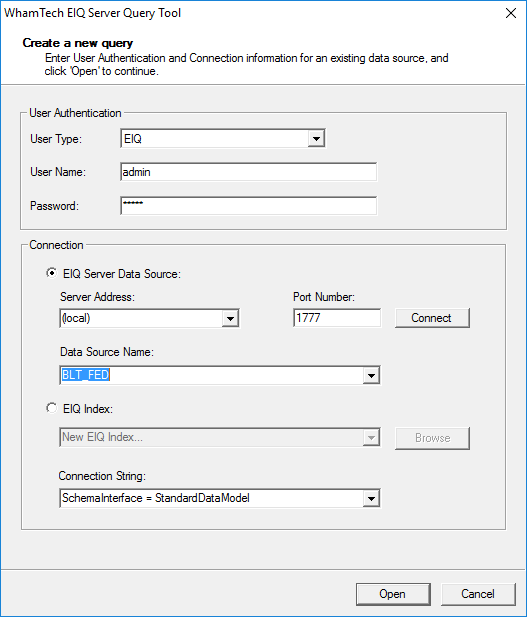This screenshot has height=617, width=527.
Task: Click the Port Number field showing 1777
Action: [x=337, y=318]
